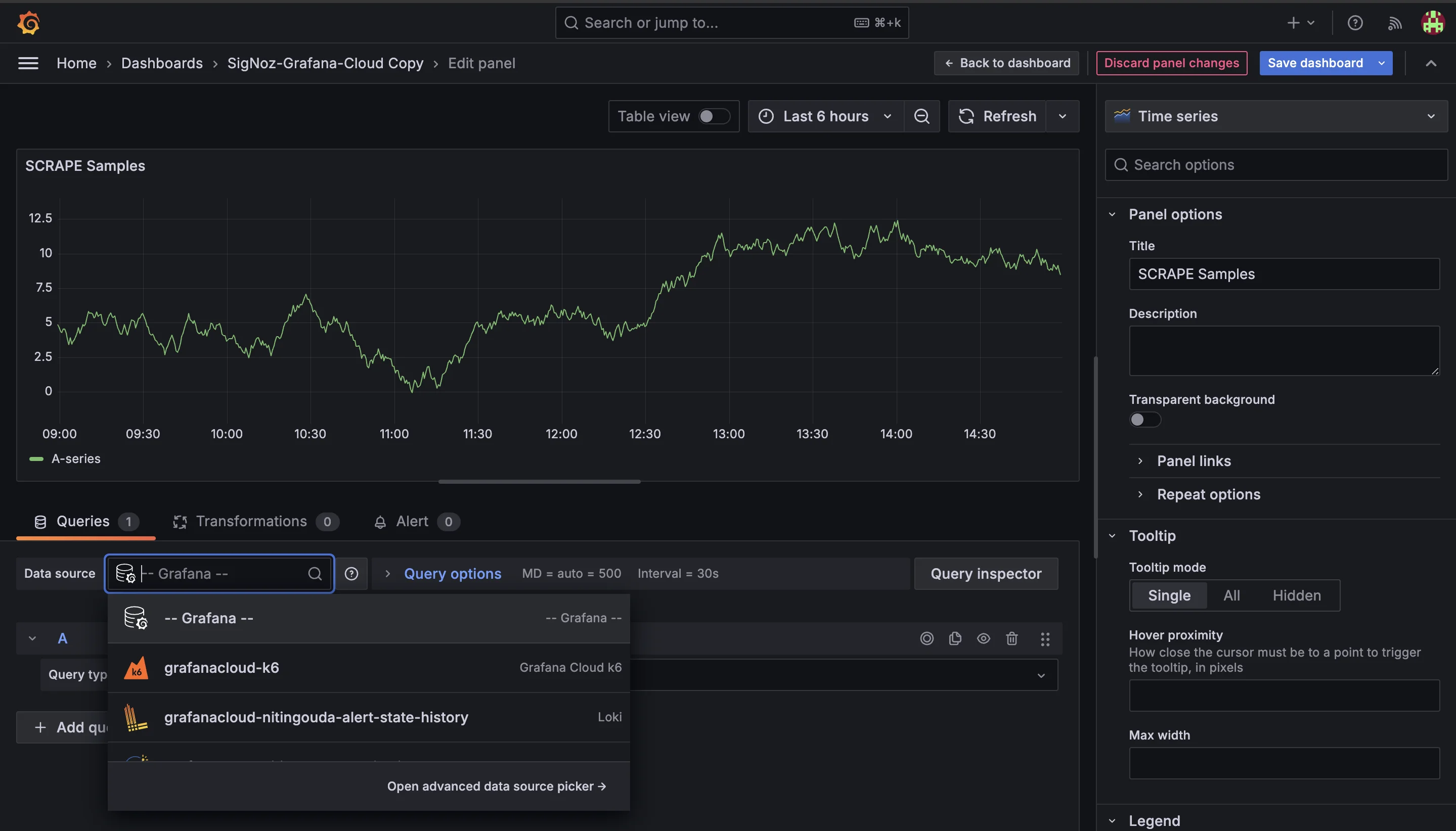Switch to Transformations tab
The image size is (1456, 831).
click(x=256, y=522)
